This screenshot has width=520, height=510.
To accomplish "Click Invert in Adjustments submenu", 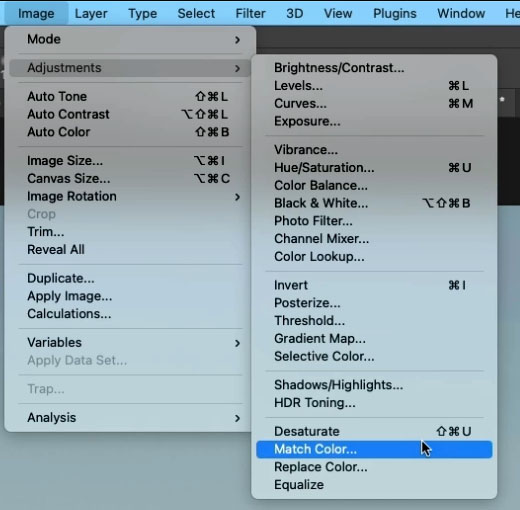I will click(x=374, y=285).
